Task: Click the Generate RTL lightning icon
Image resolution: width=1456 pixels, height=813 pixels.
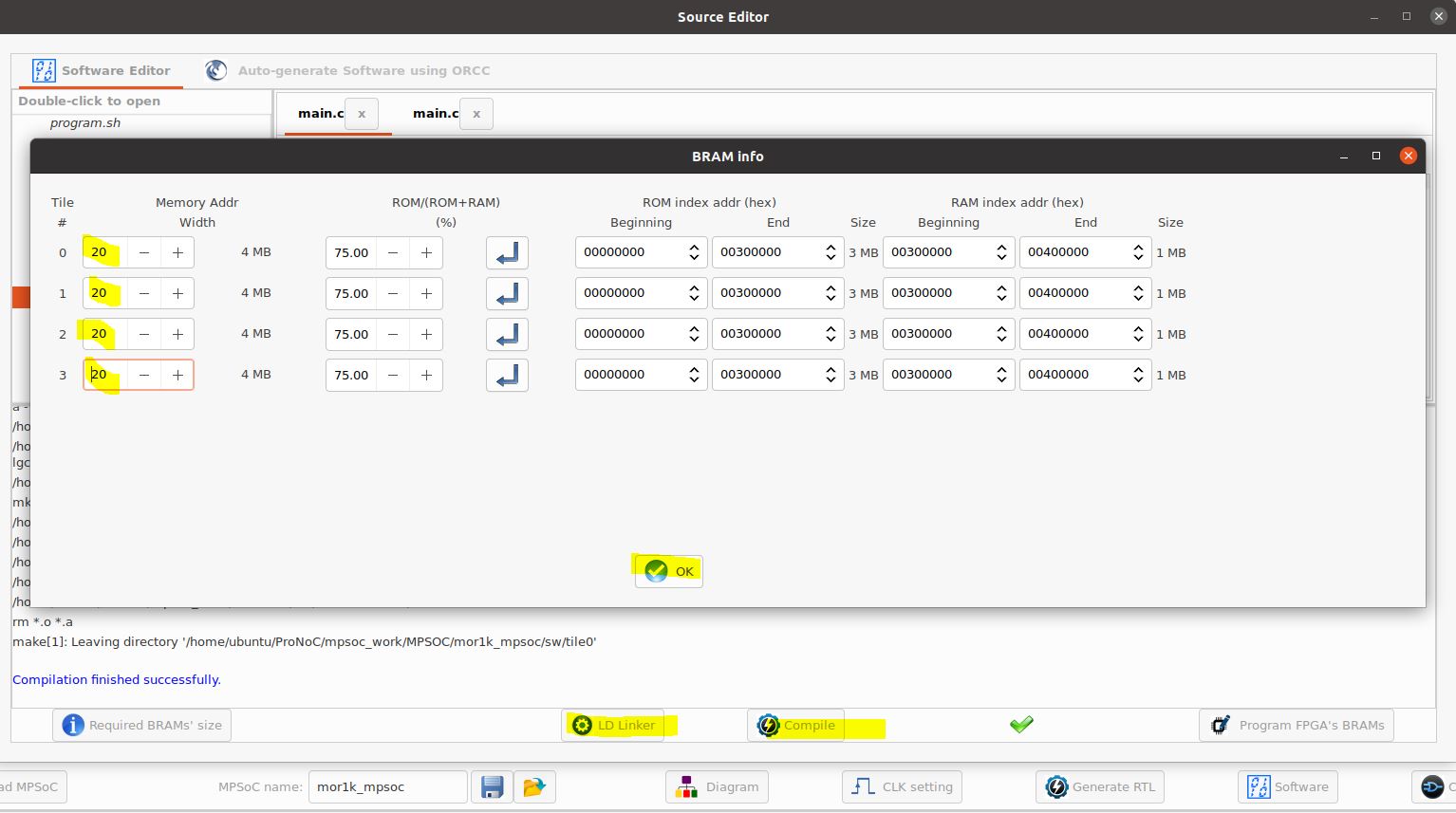Action: (1056, 786)
